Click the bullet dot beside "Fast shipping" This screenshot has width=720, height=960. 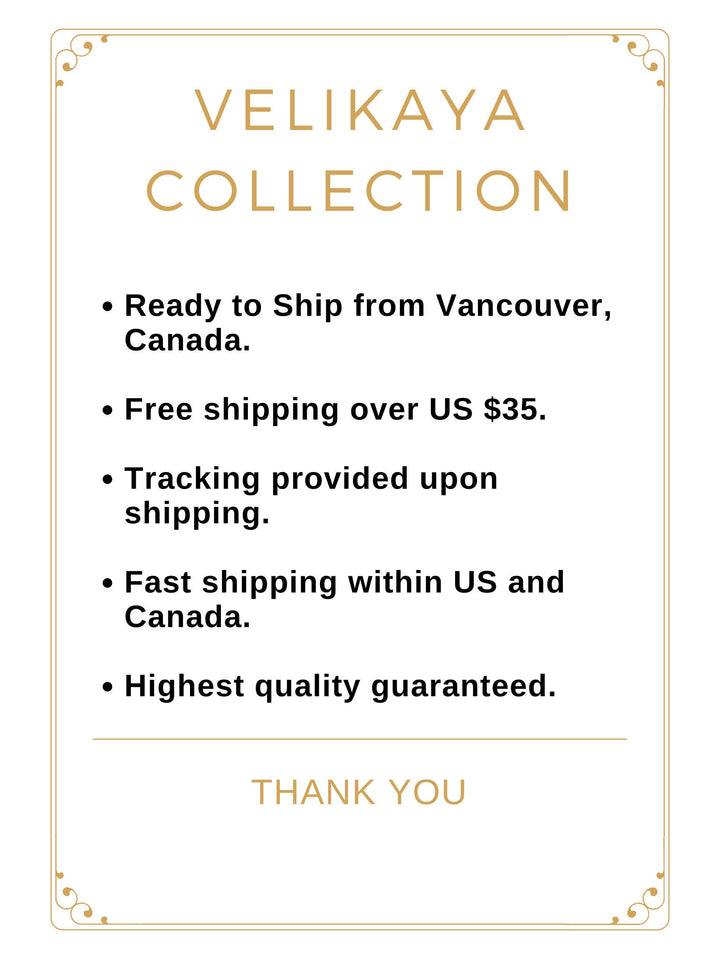click(x=109, y=583)
